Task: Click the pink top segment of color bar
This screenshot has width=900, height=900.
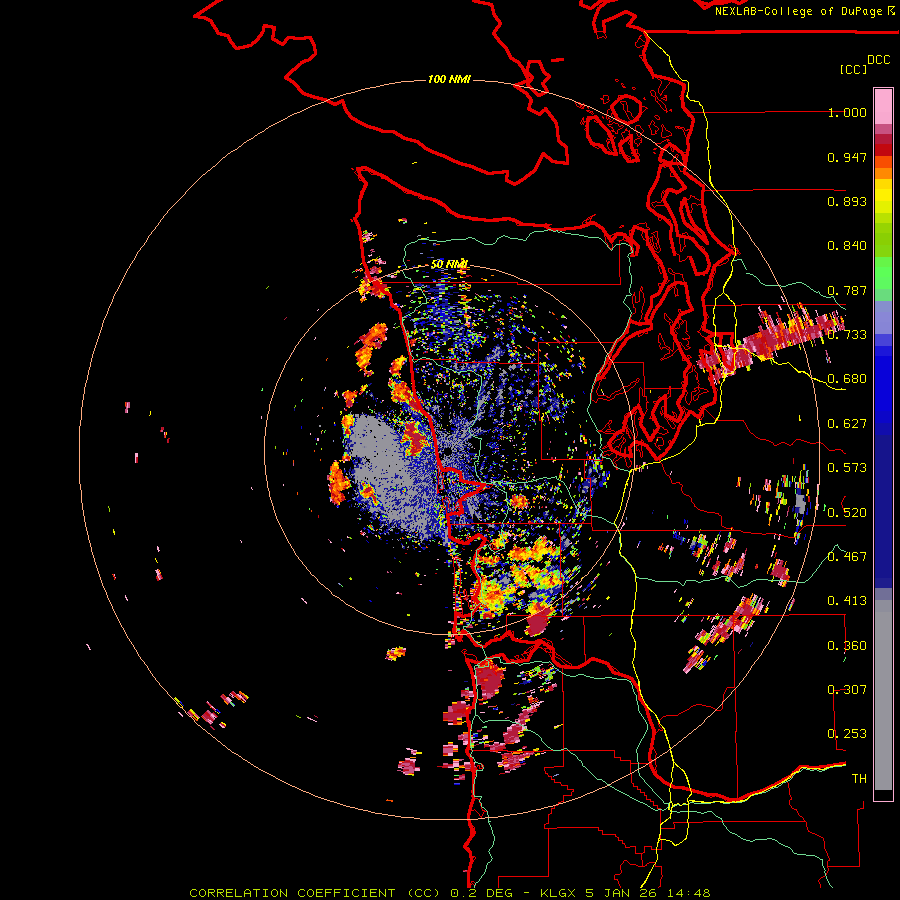Action: (883, 106)
